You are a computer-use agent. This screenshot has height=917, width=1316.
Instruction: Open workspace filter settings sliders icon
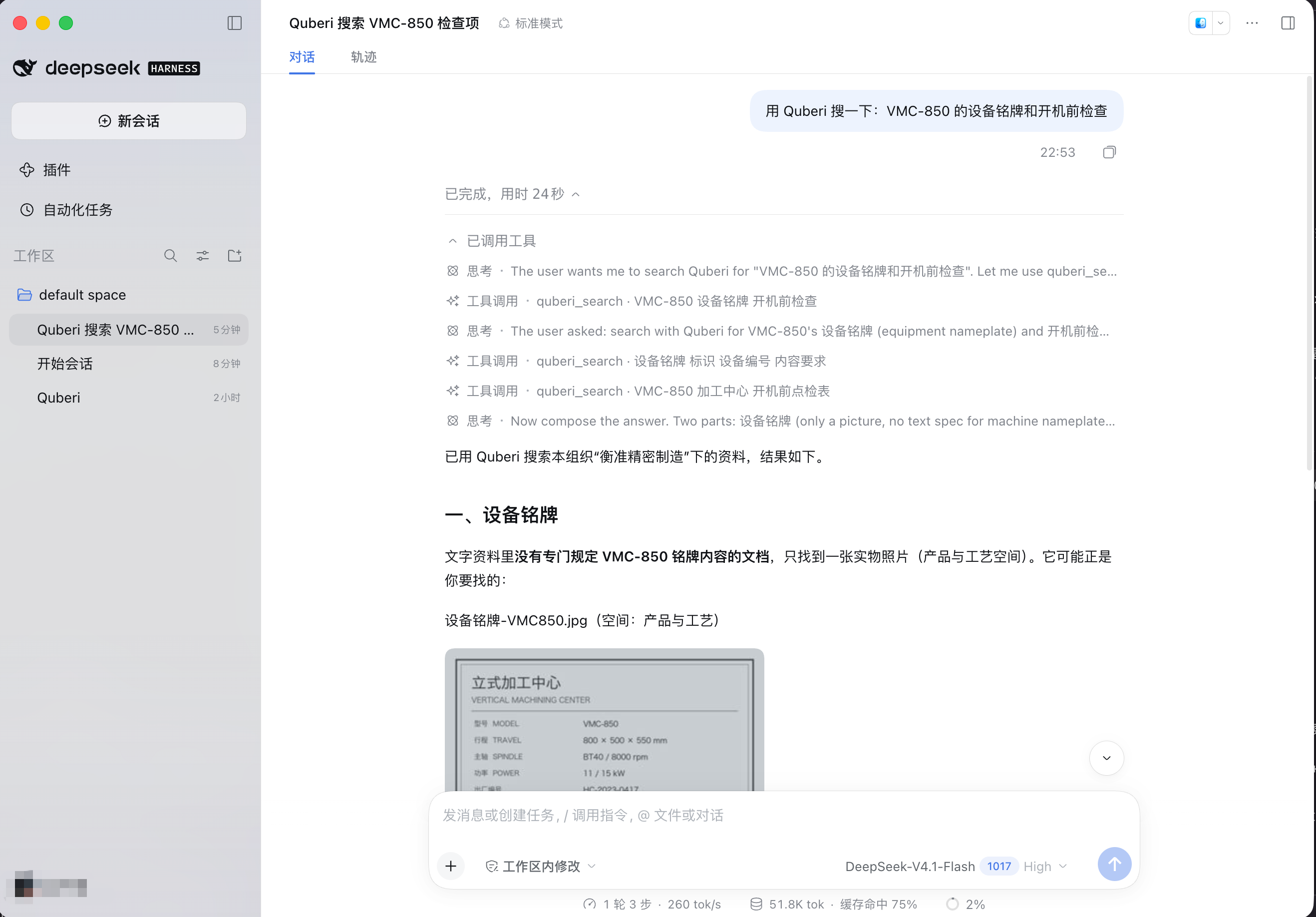coord(202,256)
